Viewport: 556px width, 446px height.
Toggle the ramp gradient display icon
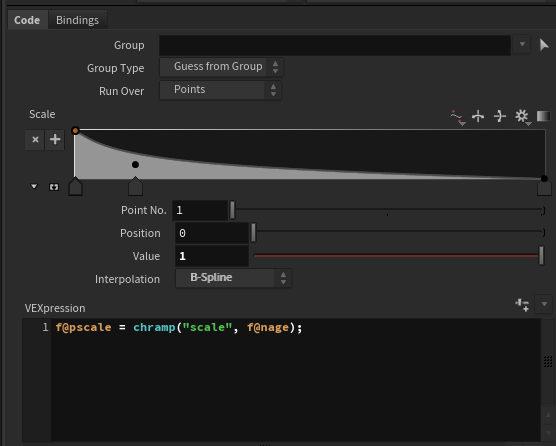[x=543, y=116]
